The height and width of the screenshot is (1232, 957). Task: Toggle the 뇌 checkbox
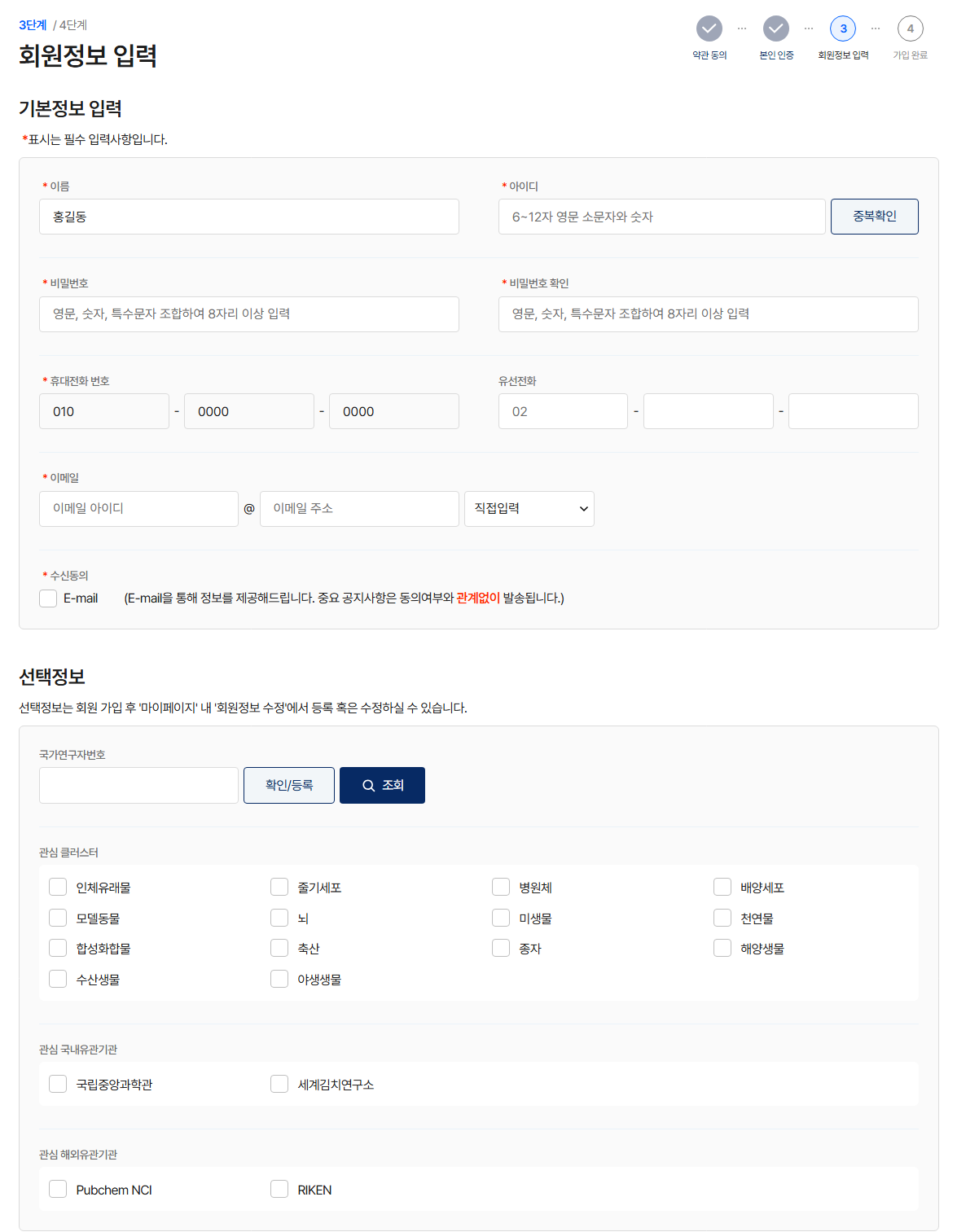point(279,918)
